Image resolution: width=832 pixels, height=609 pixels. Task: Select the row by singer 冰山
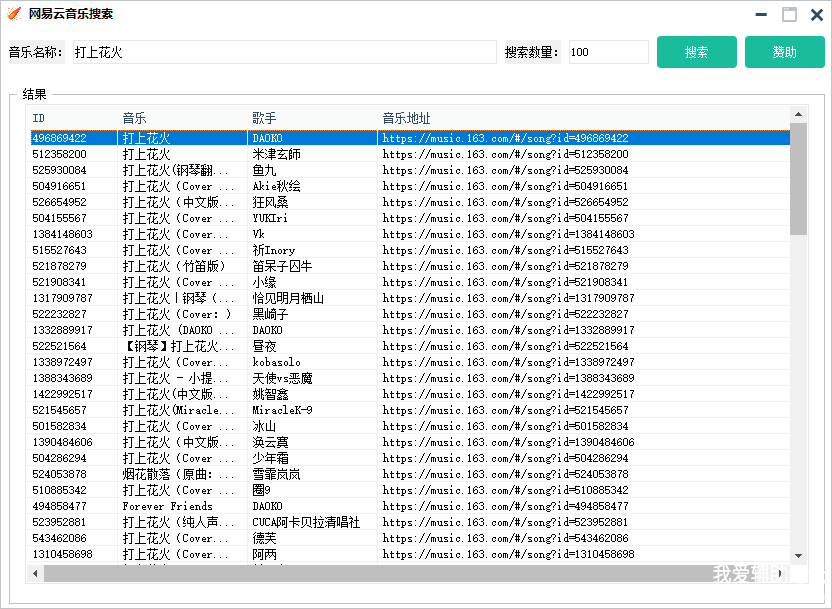point(410,426)
